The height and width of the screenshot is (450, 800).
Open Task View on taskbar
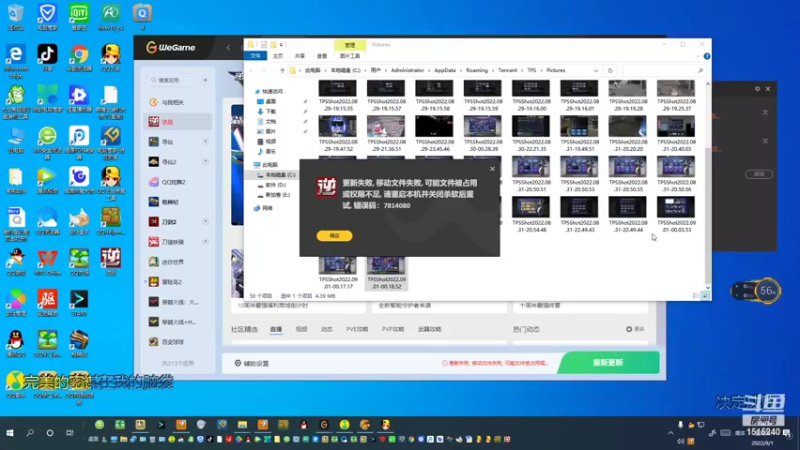[70, 433]
